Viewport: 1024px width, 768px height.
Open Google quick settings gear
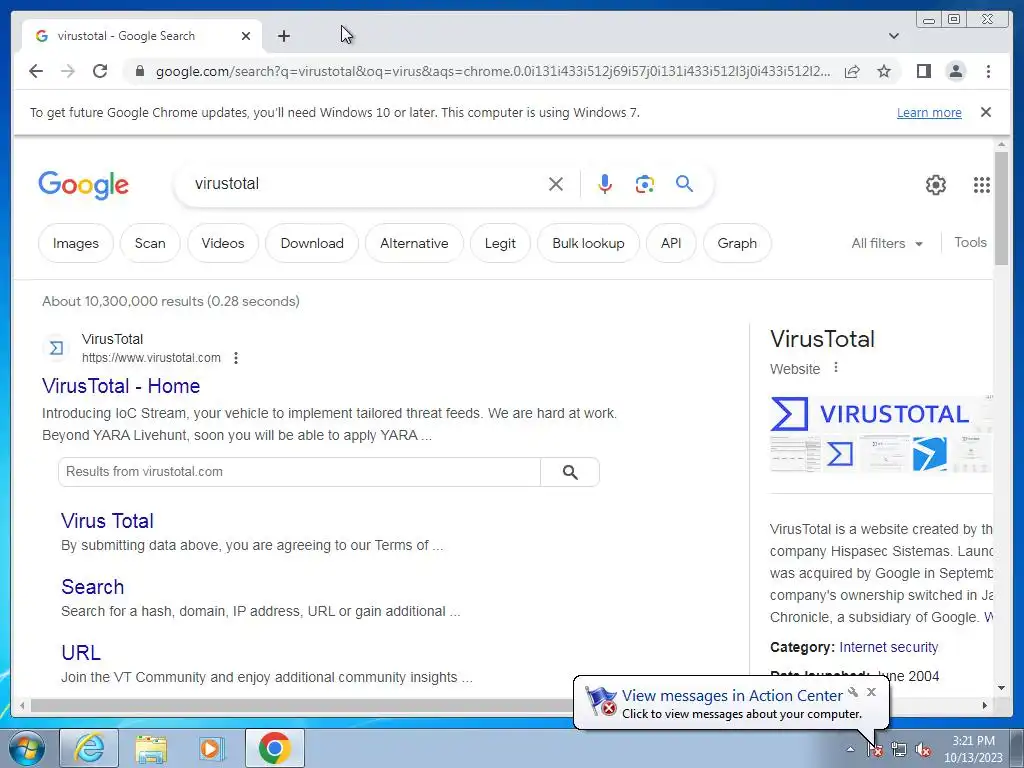936,185
